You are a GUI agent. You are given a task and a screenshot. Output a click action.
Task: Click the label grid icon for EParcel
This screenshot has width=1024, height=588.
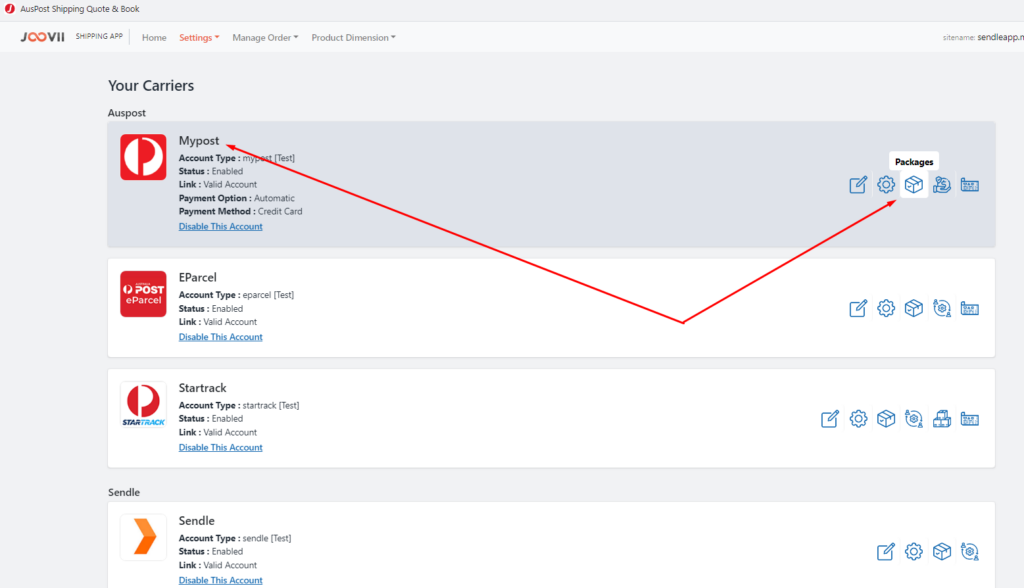point(970,309)
